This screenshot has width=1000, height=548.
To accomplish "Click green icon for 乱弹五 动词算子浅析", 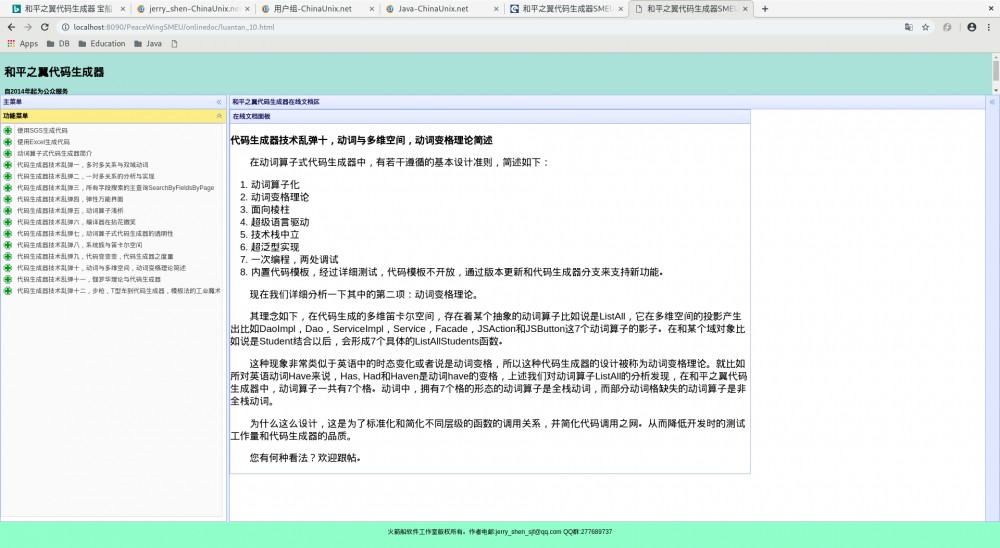I will coord(8,211).
